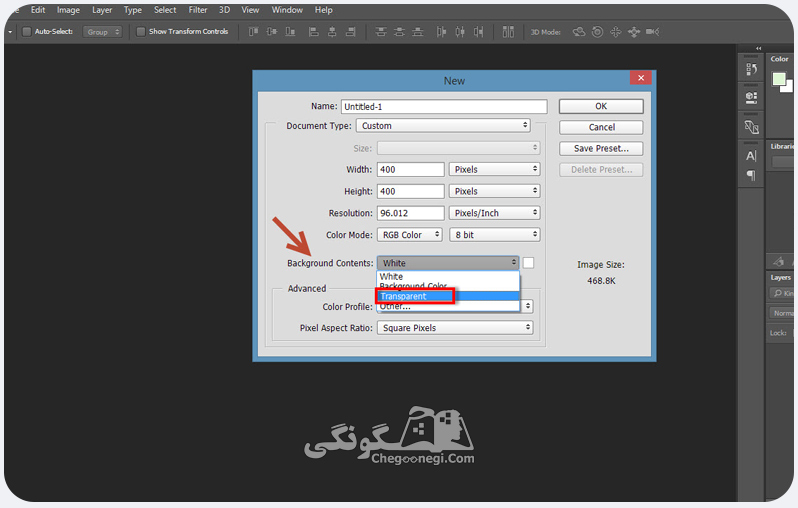798x508 pixels.
Task: Click the Cancel button
Action: [x=601, y=127]
